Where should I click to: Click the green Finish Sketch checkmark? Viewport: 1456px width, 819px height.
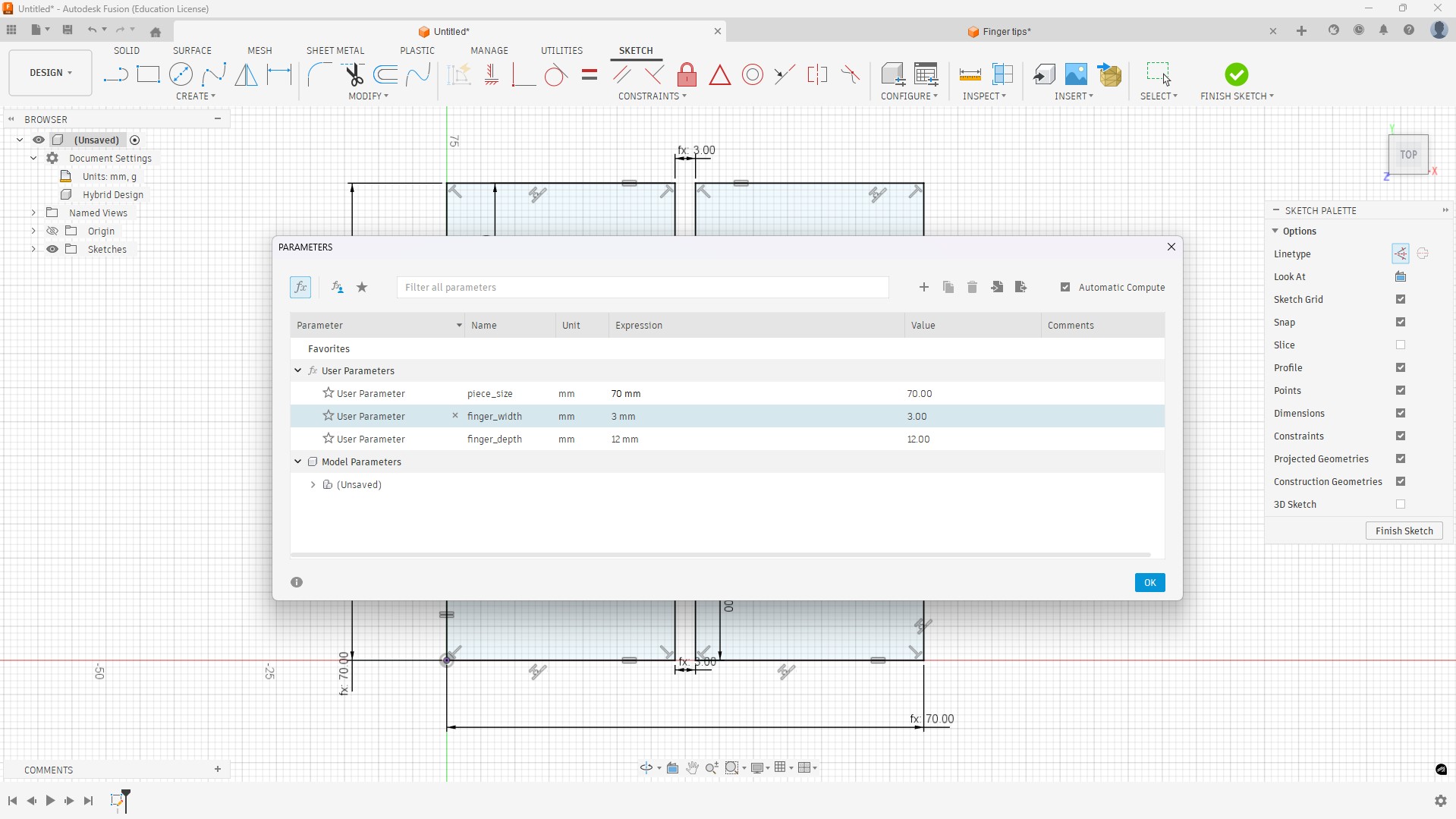click(x=1236, y=74)
